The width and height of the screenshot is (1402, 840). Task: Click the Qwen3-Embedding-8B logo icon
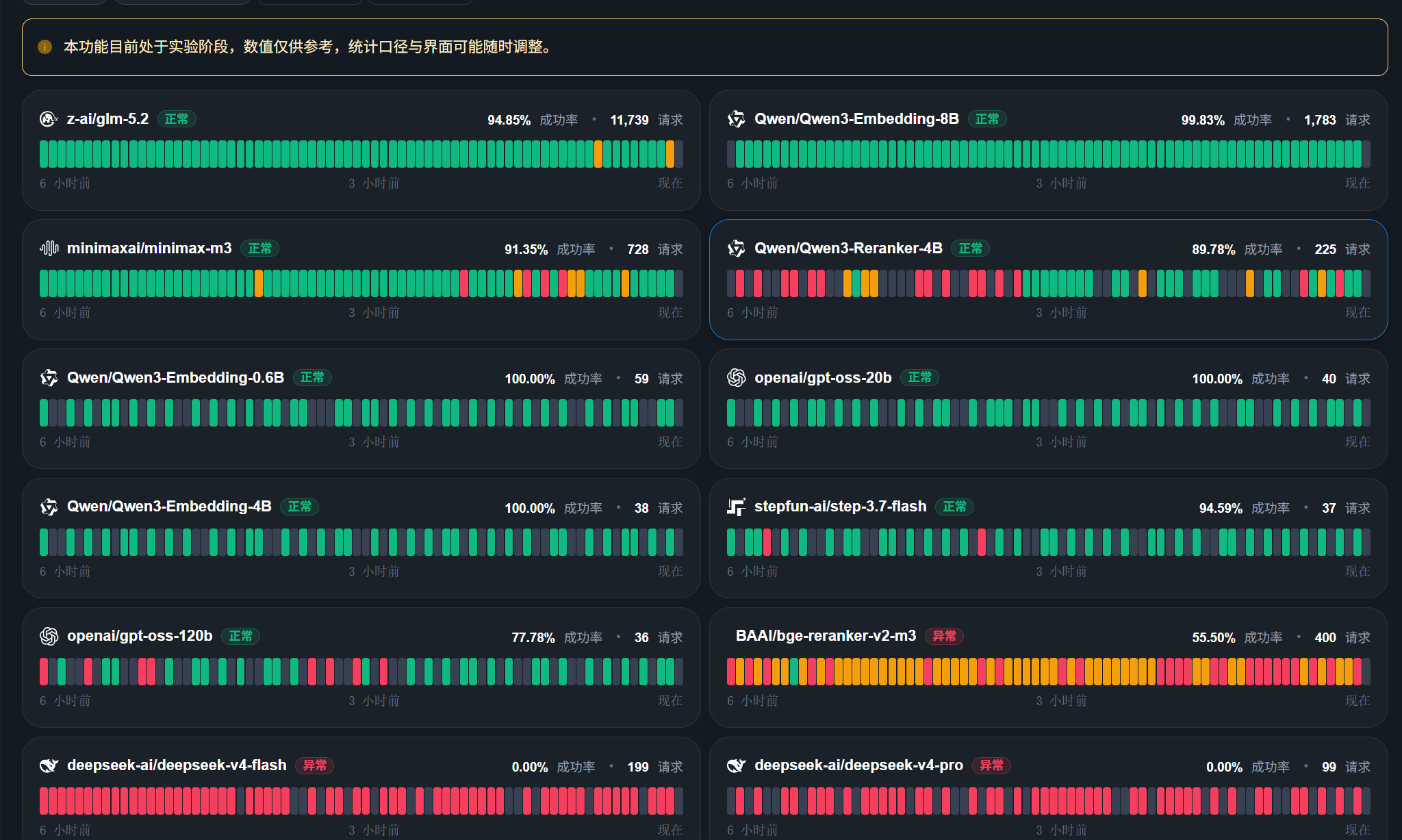736,119
